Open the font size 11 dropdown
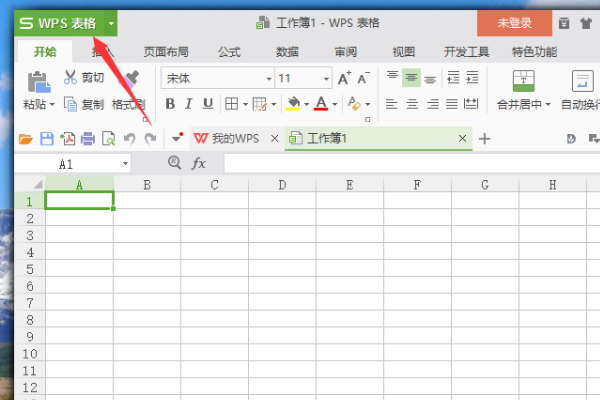This screenshot has width=600, height=400. [x=326, y=79]
